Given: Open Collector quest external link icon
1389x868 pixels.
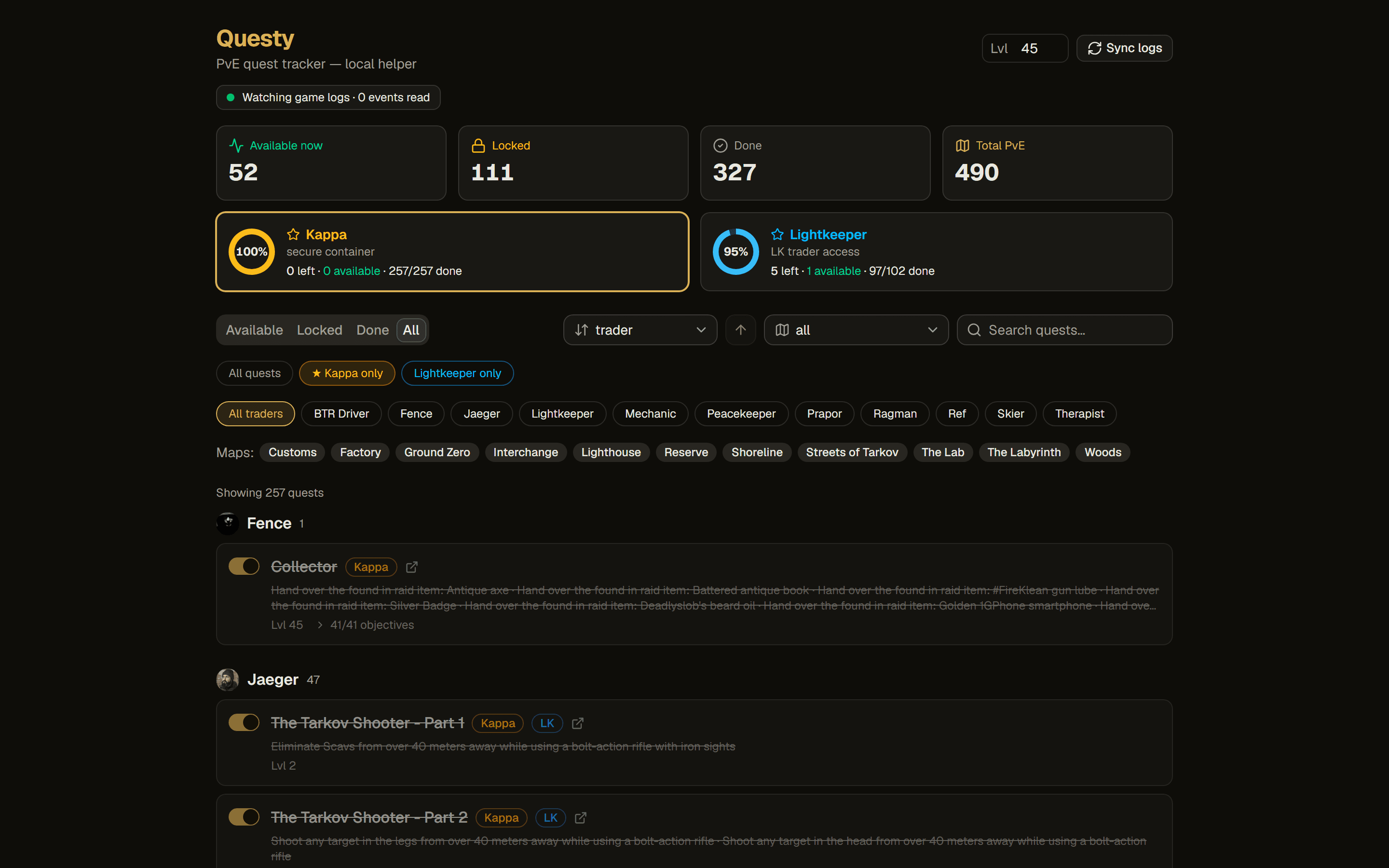Looking at the screenshot, I should point(411,567).
